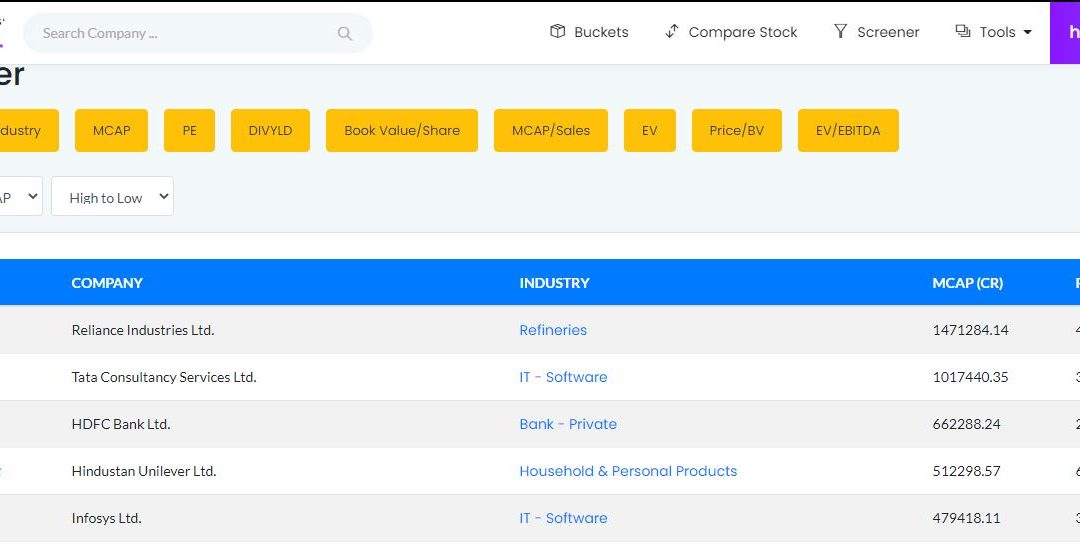Open Buckets in the top navigation

point(589,32)
